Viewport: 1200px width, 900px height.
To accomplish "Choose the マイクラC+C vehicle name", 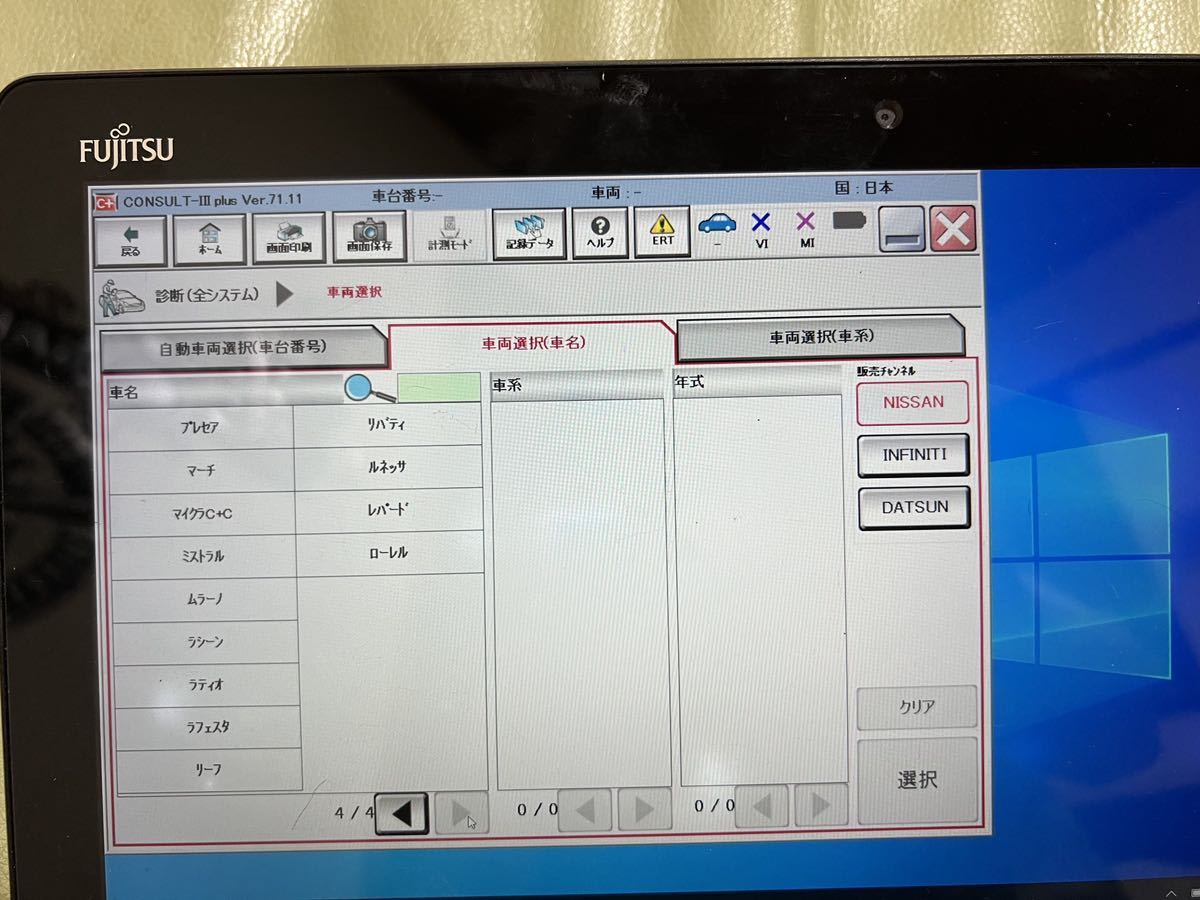I will tap(202, 514).
